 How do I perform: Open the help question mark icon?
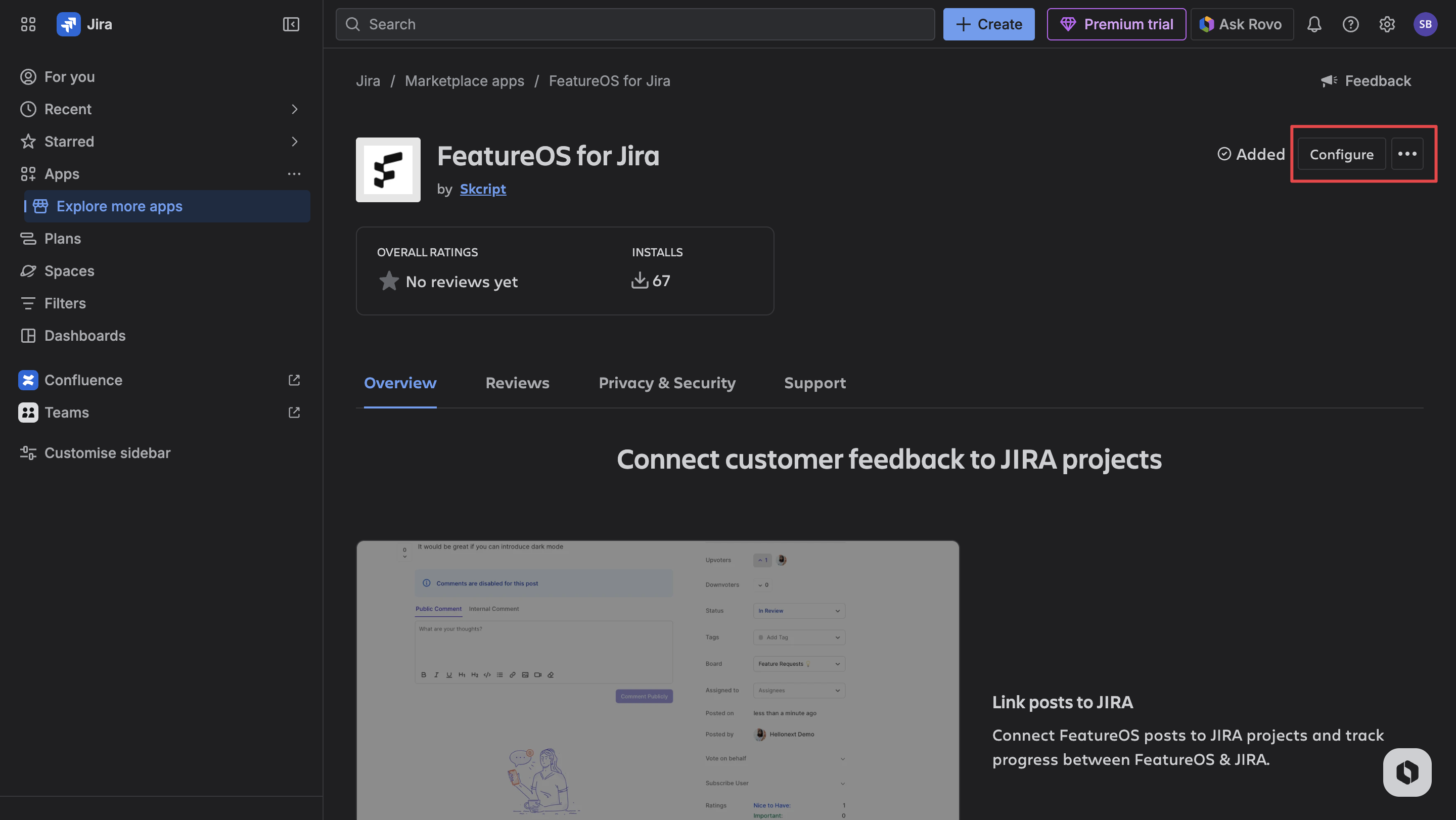pyautogui.click(x=1350, y=24)
